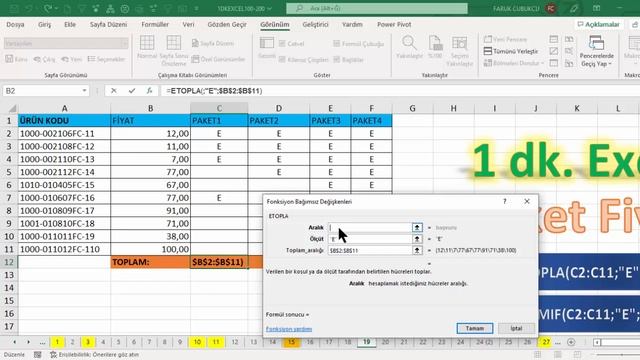The width and height of the screenshot is (640, 360).
Task: Open the Power Pivot tab
Action: pos(394,24)
